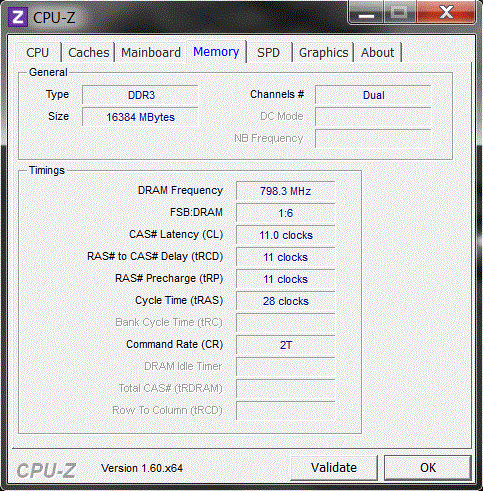Image resolution: width=483 pixels, height=491 pixels.
Task: Click the Dual channels value field
Action: pyautogui.click(x=373, y=95)
